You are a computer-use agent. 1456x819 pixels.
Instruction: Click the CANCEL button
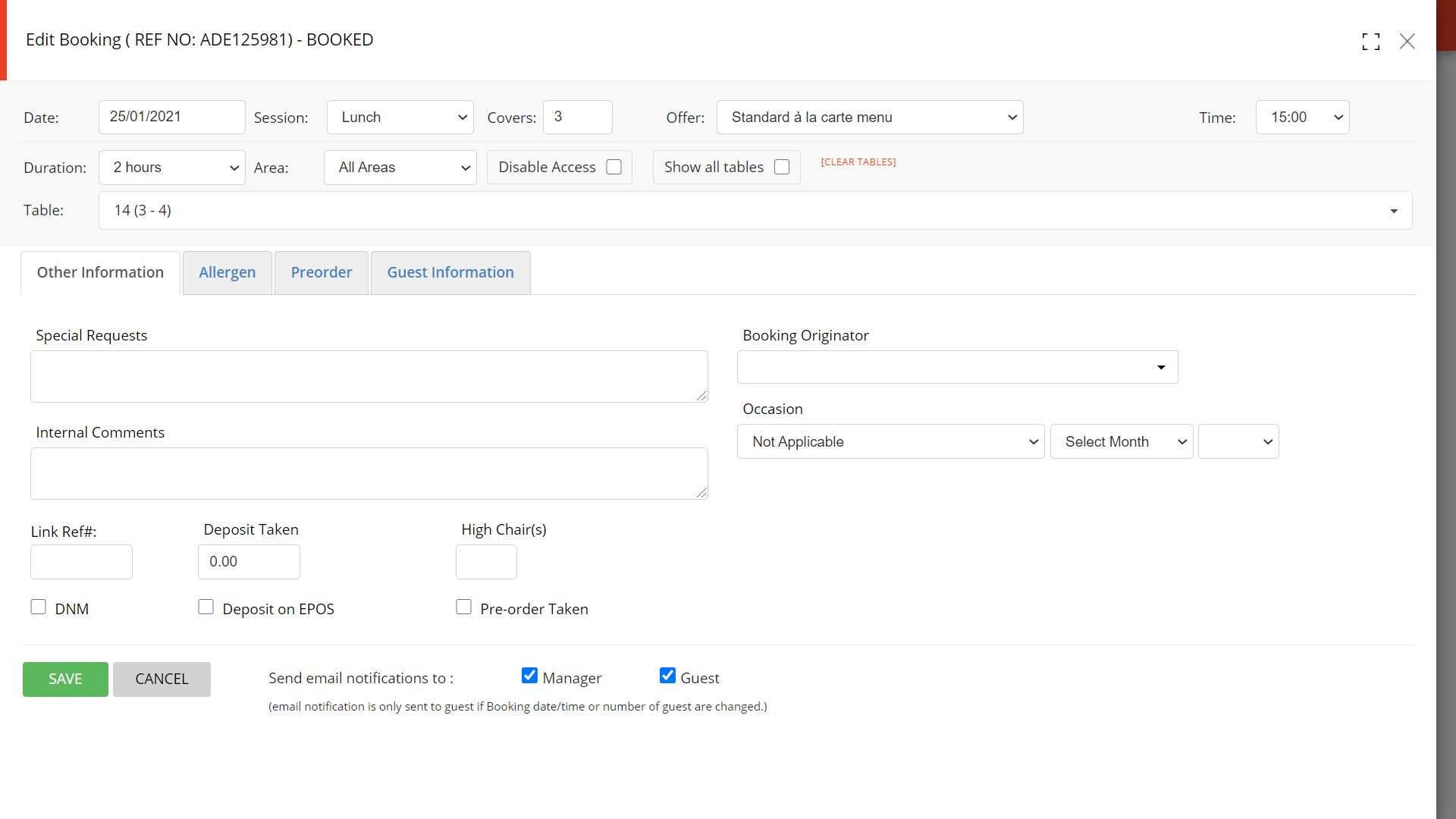(x=162, y=679)
